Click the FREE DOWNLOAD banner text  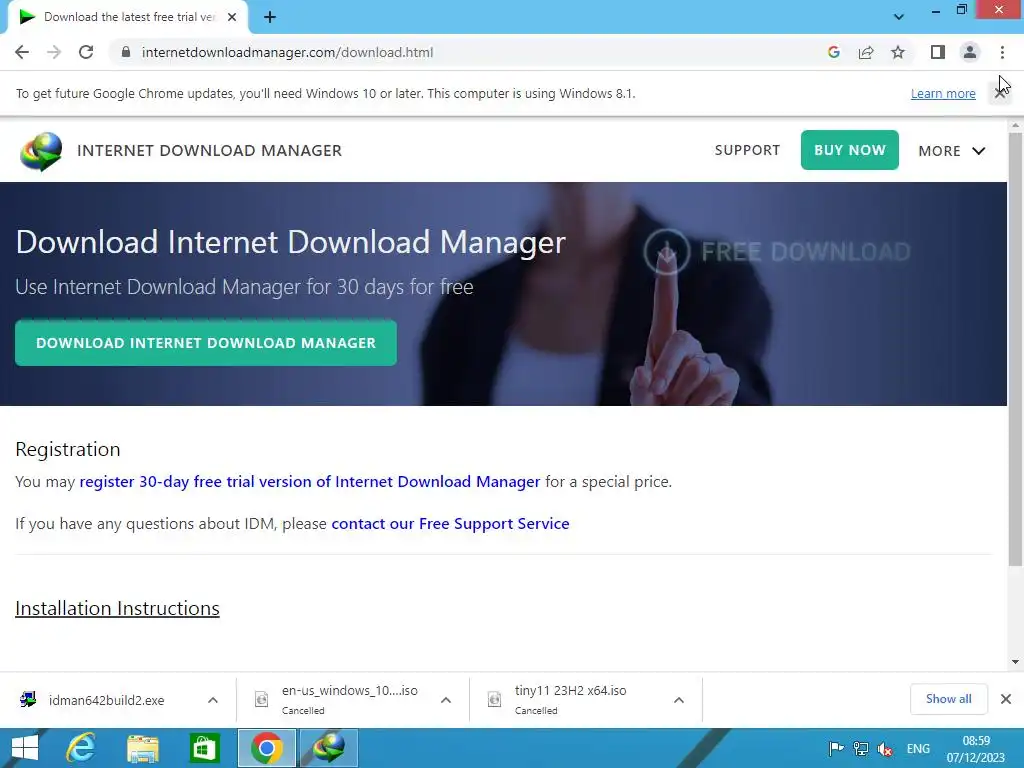pos(806,251)
